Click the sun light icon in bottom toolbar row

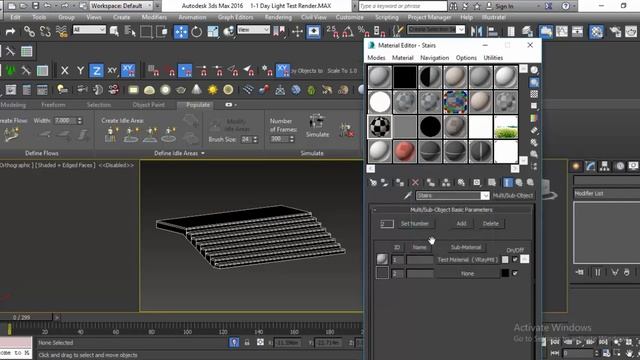click(x=213, y=90)
